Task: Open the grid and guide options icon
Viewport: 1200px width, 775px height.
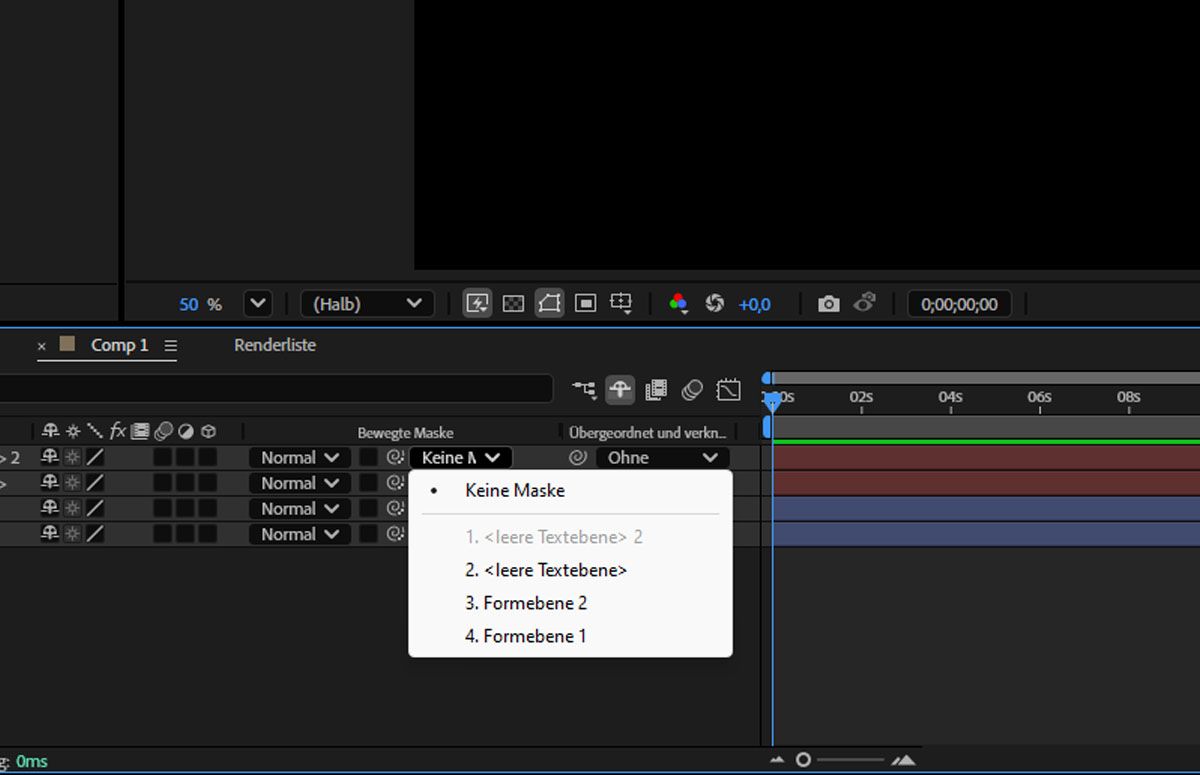Action: tap(621, 304)
